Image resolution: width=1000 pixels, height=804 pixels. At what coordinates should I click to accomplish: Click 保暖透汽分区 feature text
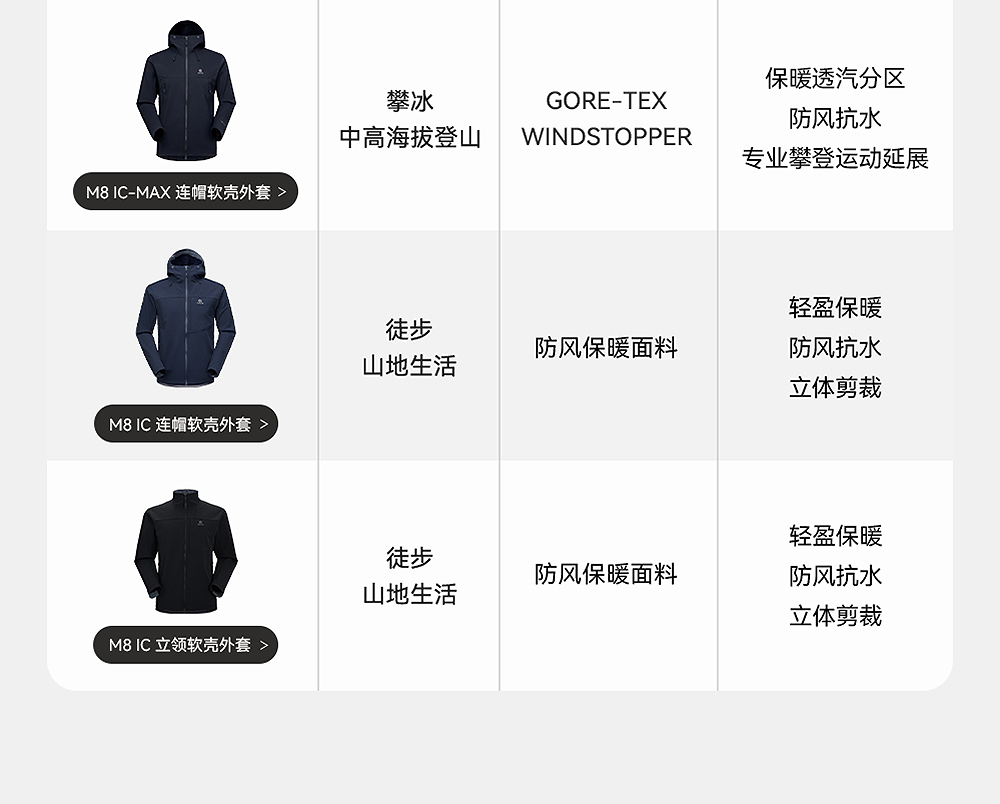(835, 78)
